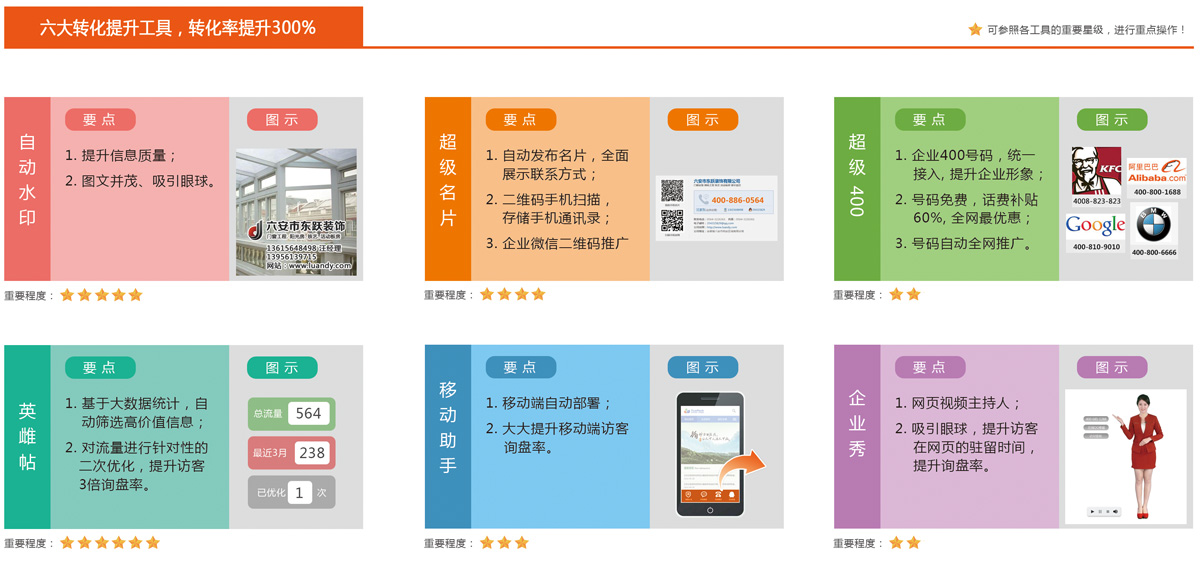
Task: Select the 图示 label in 英雄帖 card
Action: point(282,367)
